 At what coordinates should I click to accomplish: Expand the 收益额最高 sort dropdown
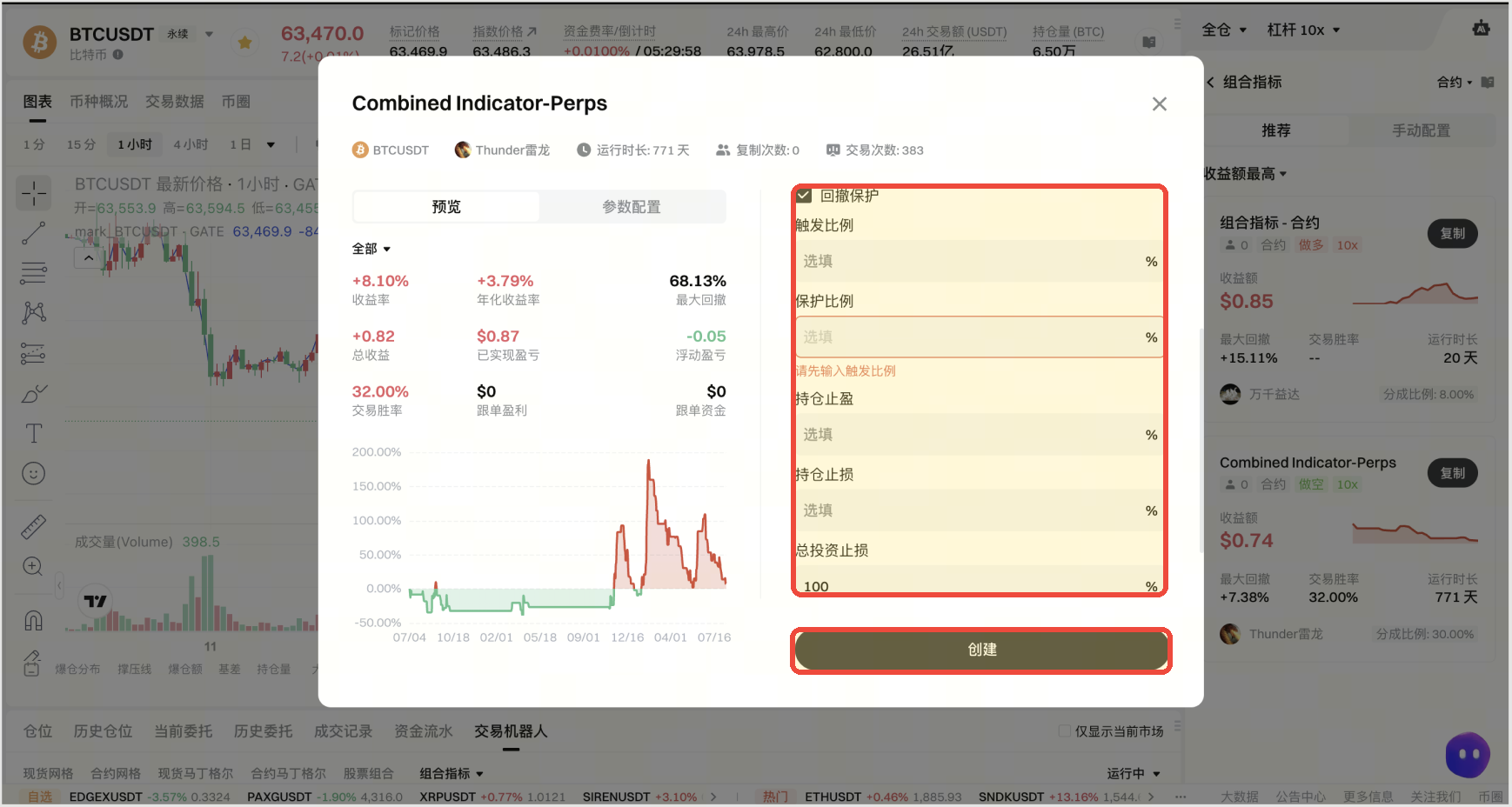[x=1245, y=174]
